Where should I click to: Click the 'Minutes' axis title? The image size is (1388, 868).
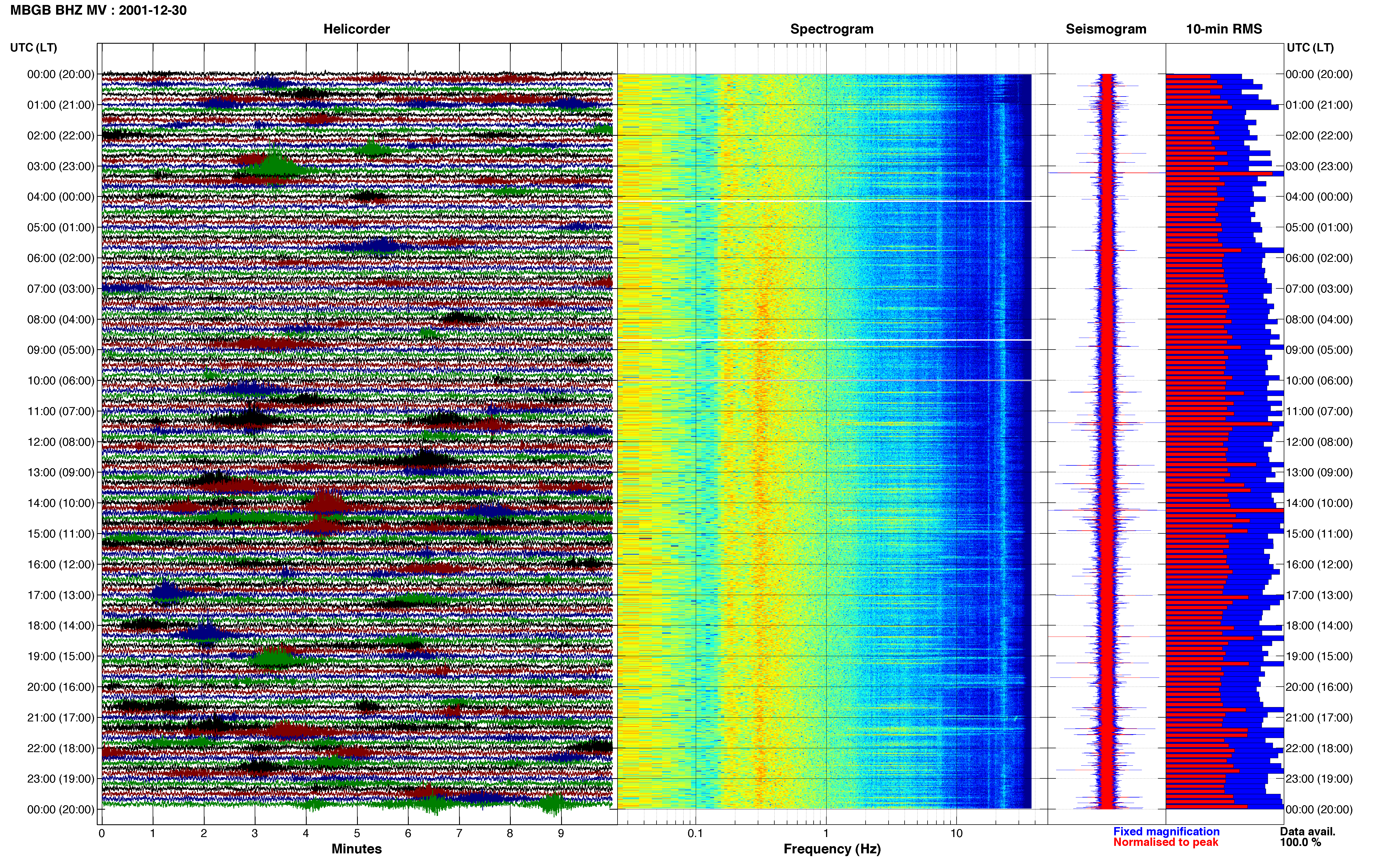[356, 849]
